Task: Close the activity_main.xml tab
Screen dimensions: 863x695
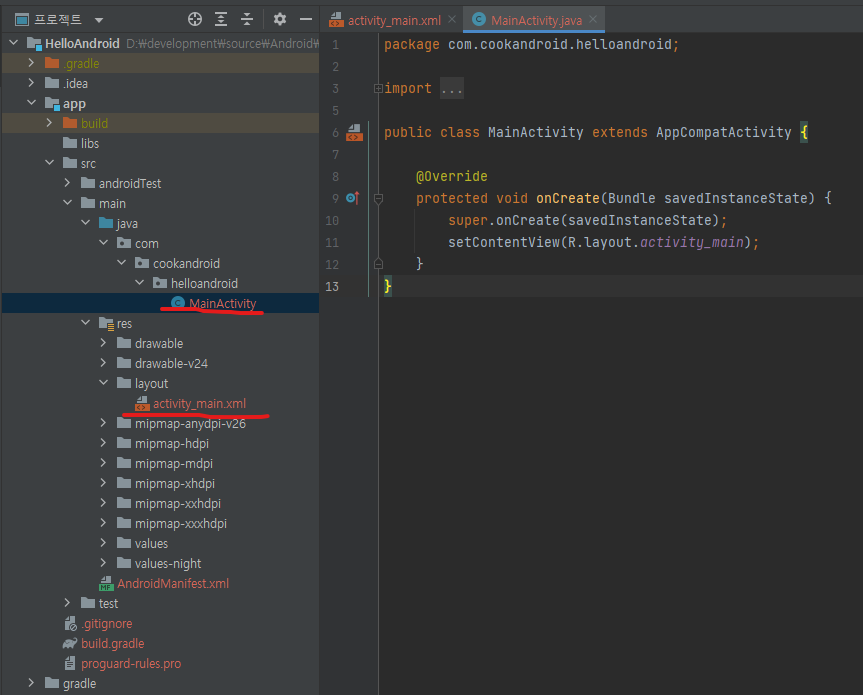Action: click(x=452, y=19)
